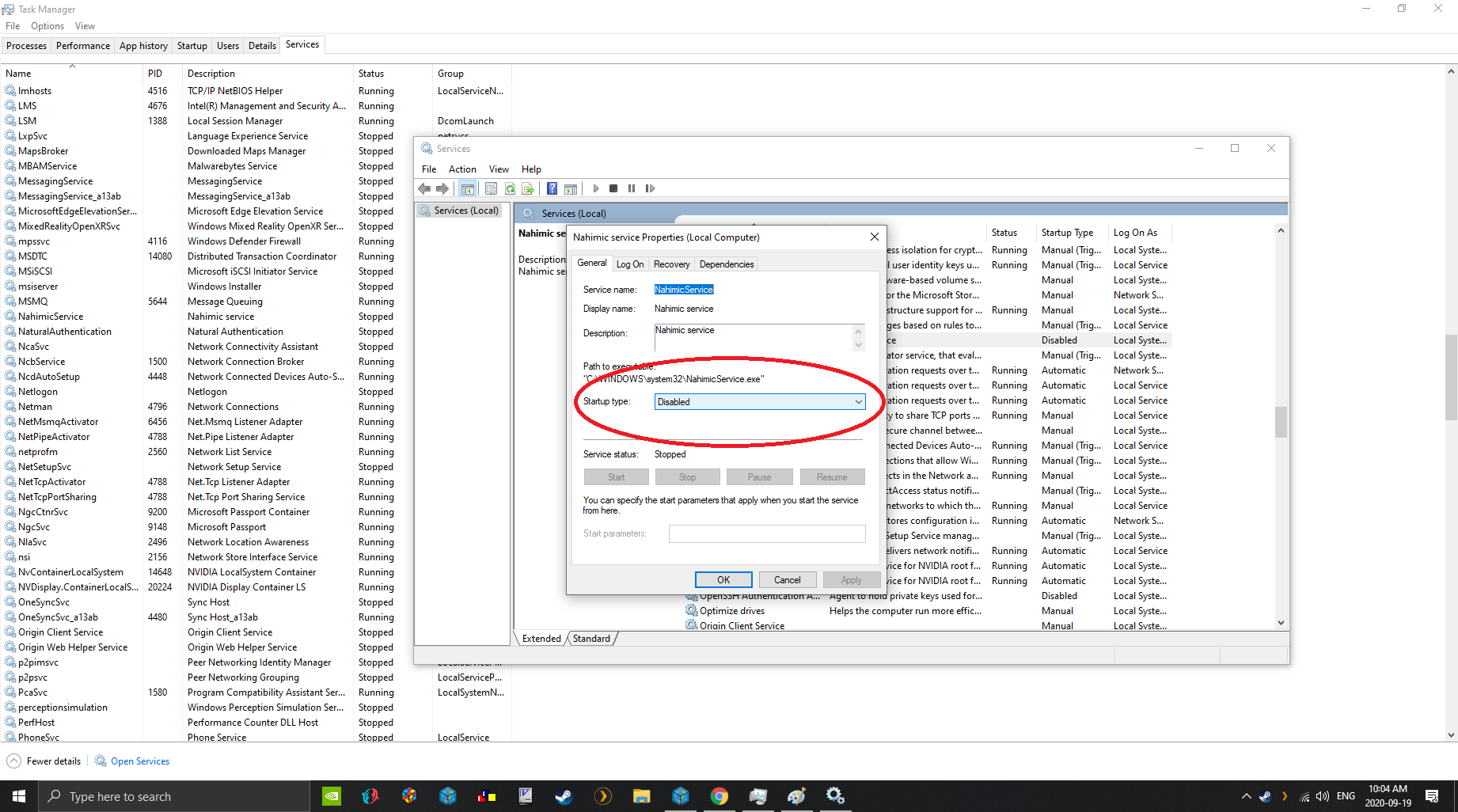Viewport: 1458px width, 812px height.
Task: Switch to the App history tab
Action: coord(143,46)
